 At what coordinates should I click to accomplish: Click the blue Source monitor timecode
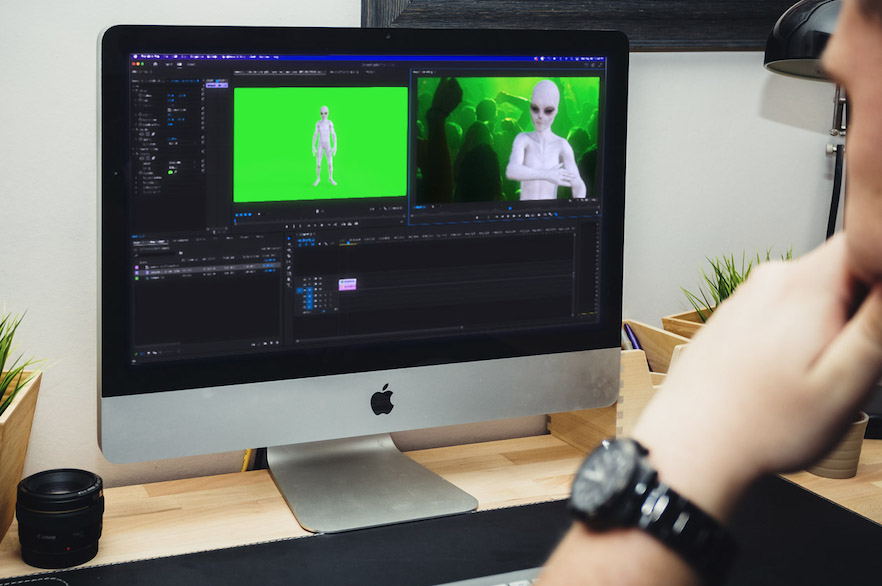point(244,214)
